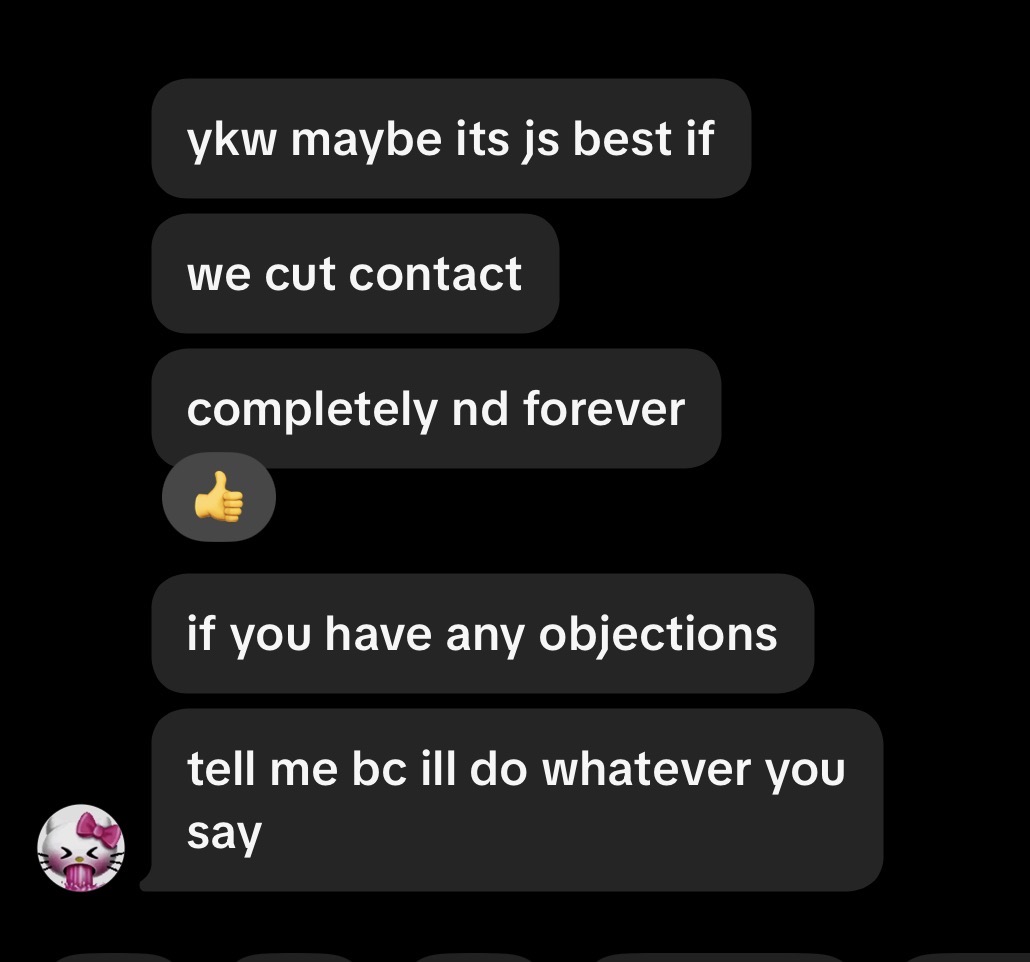Click the word "ykw" in the first message

tap(231, 141)
